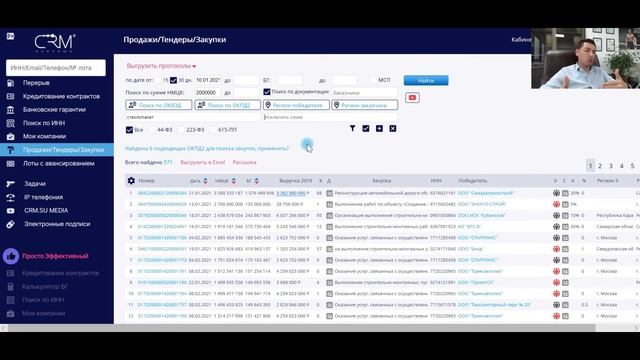
Task: Click the НМЦК minimum field with 2000000
Action: (207, 93)
